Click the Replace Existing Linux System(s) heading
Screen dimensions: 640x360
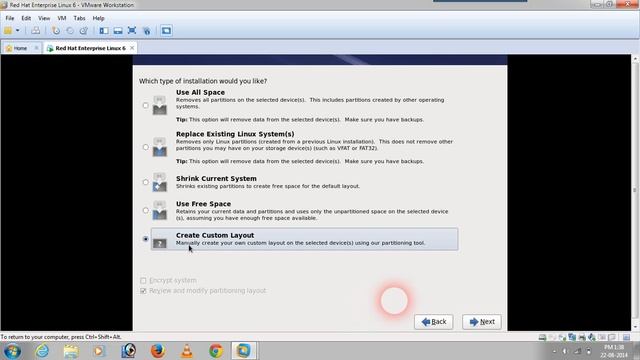(235, 134)
